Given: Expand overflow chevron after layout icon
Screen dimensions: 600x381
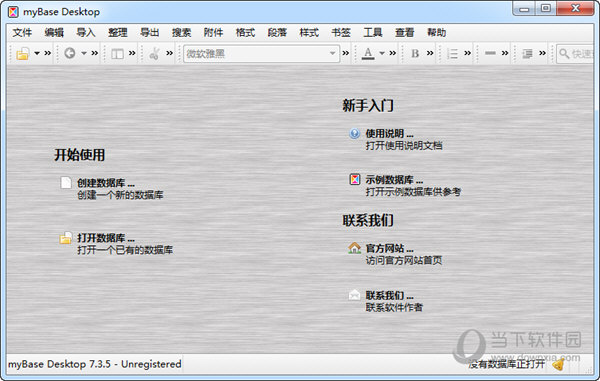Looking at the screenshot, I should [132, 53].
